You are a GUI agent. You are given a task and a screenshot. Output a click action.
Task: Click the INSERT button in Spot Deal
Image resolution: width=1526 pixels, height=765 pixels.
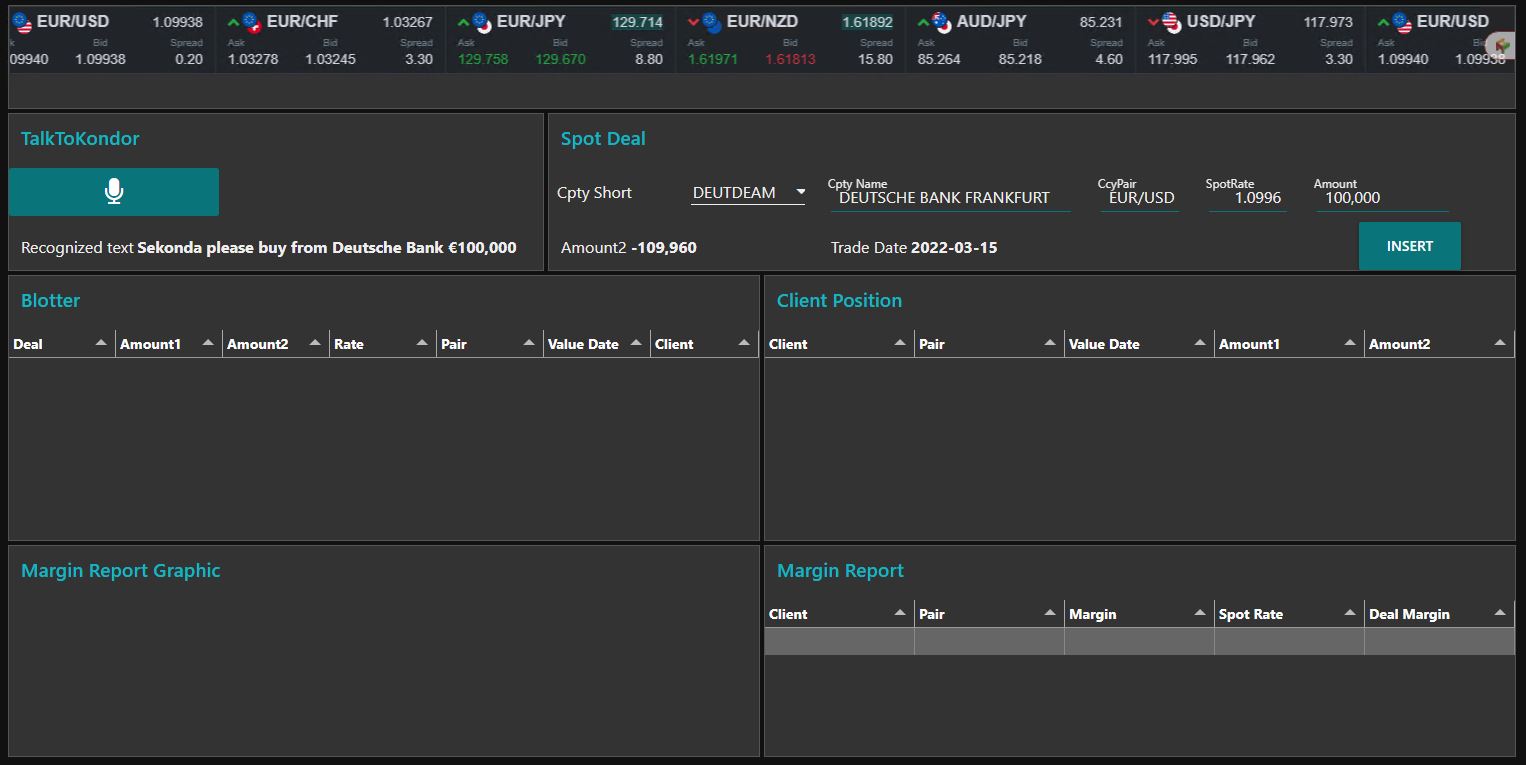pos(1409,246)
